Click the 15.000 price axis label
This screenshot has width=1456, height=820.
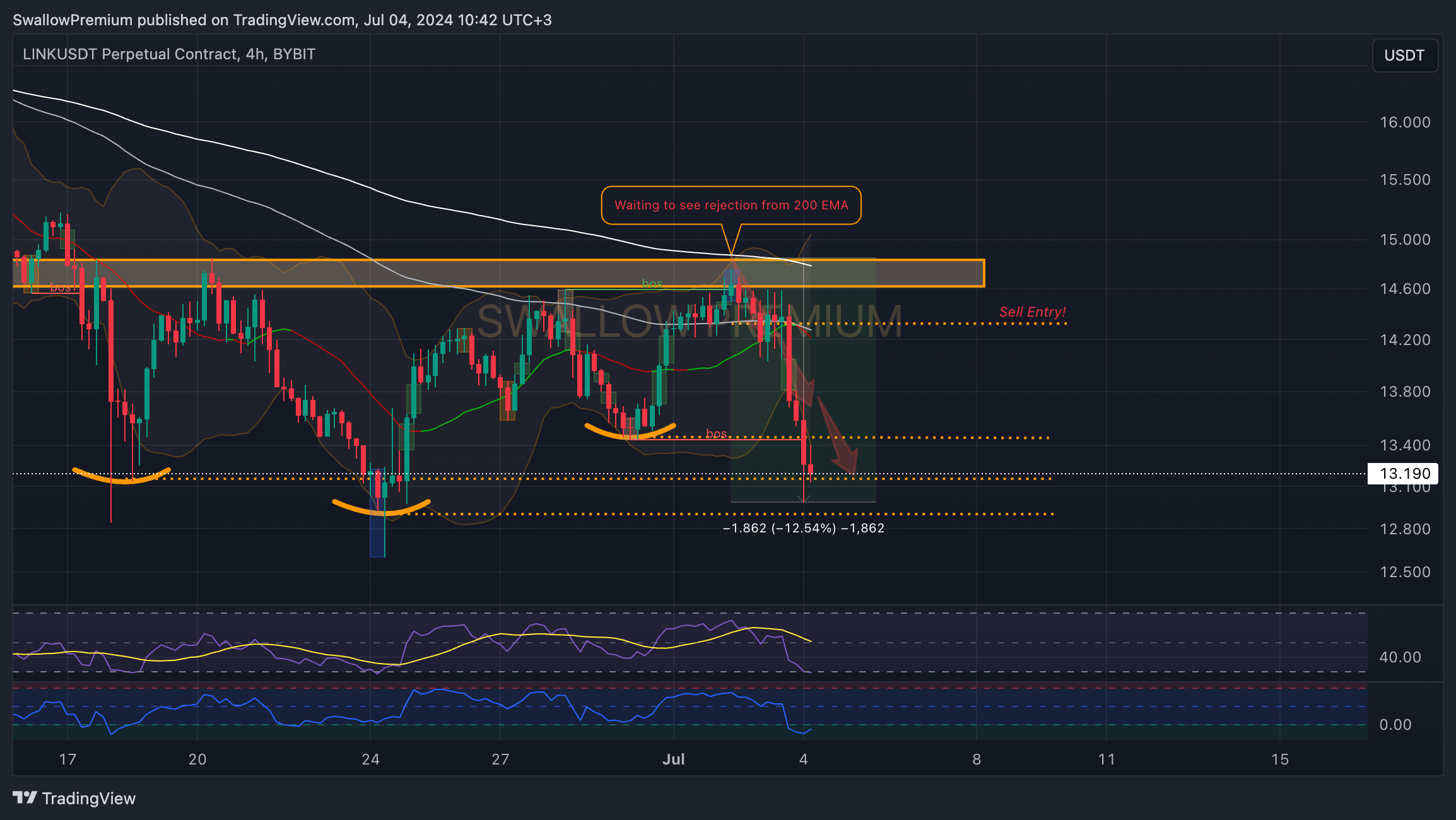pos(1405,240)
